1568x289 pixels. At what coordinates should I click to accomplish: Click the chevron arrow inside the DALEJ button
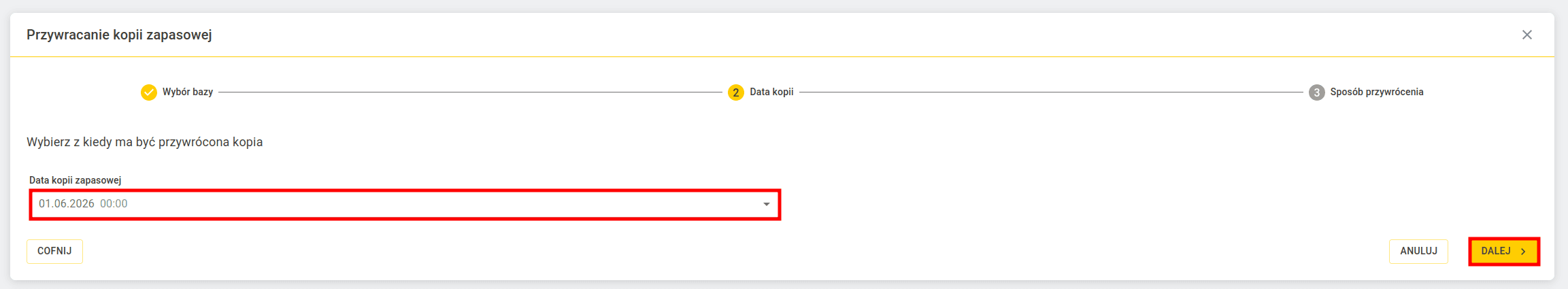[x=1523, y=252]
